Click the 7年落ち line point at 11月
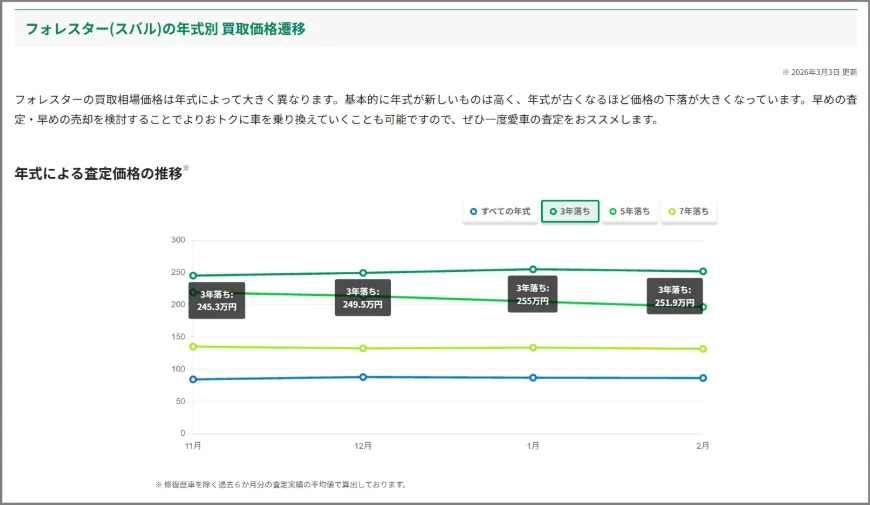This screenshot has height=505, width=870. [x=193, y=346]
